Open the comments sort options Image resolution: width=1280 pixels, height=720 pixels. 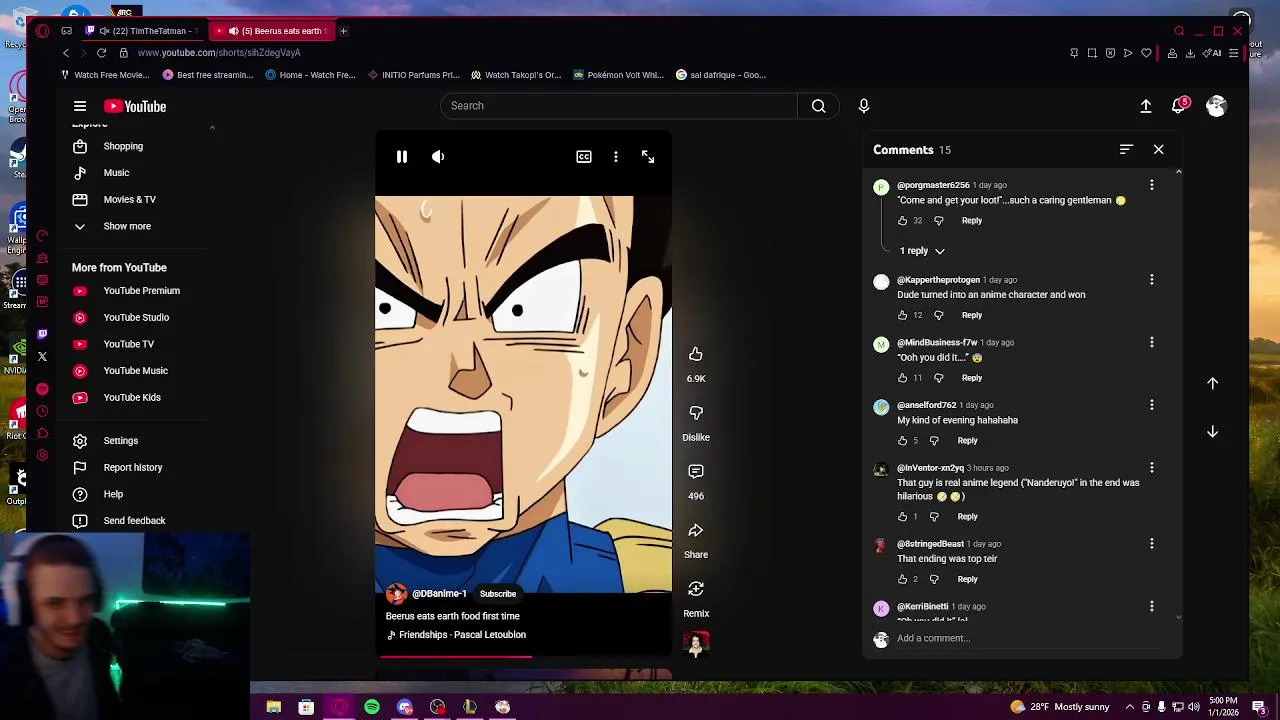pyautogui.click(x=1126, y=150)
